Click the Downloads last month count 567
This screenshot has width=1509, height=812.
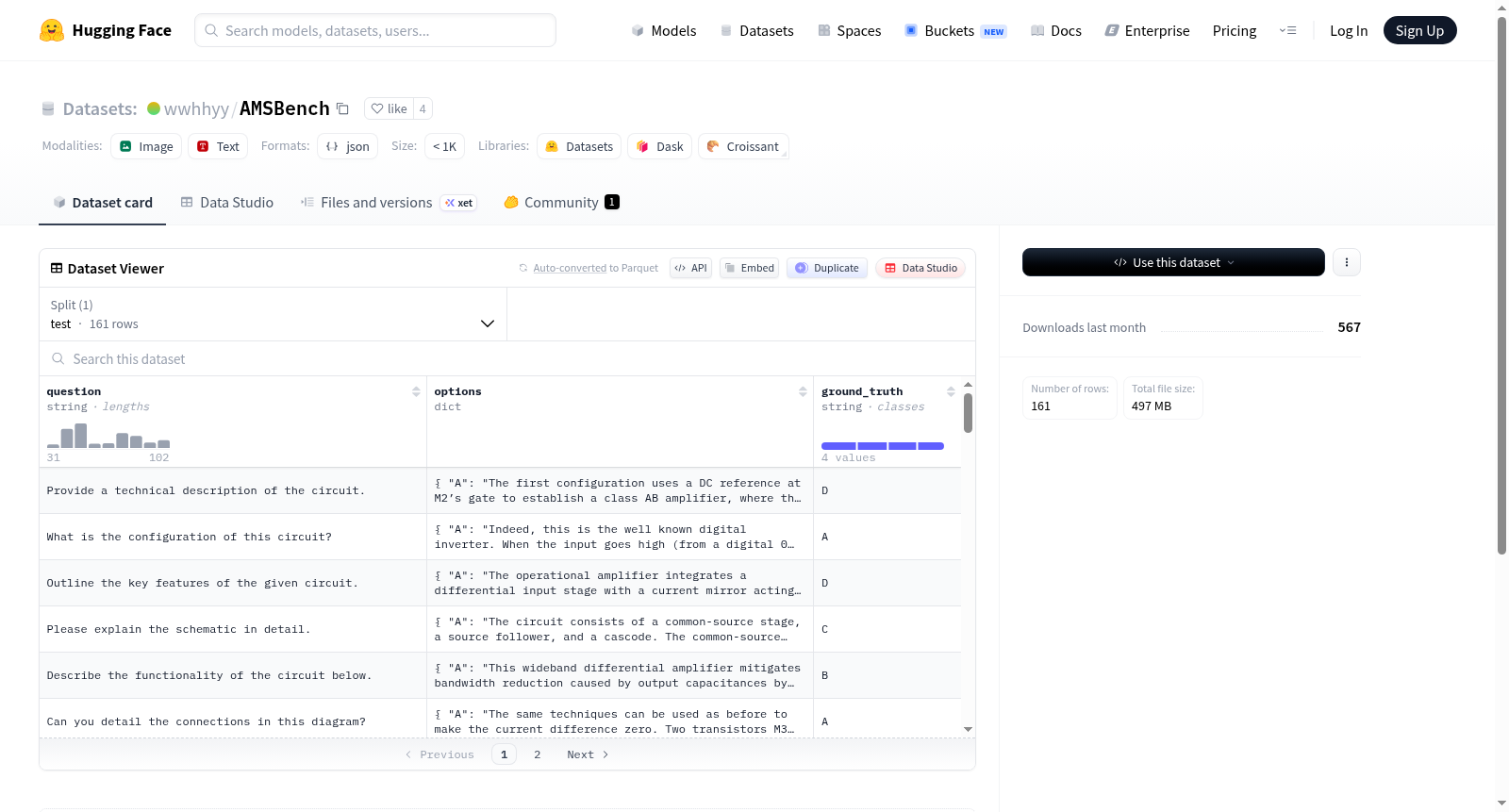1349,327
